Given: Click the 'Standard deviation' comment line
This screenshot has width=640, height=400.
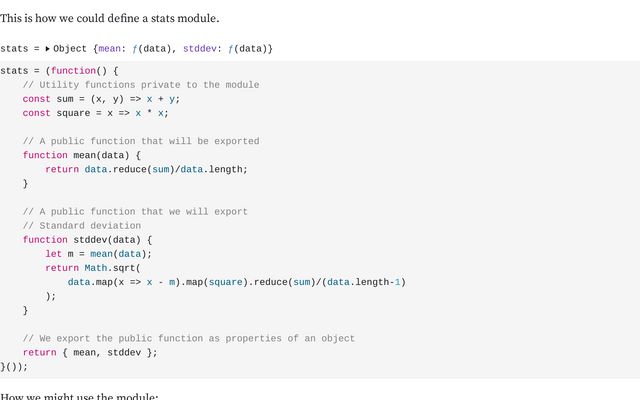Looking at the screenshot, I should point(84,226).
